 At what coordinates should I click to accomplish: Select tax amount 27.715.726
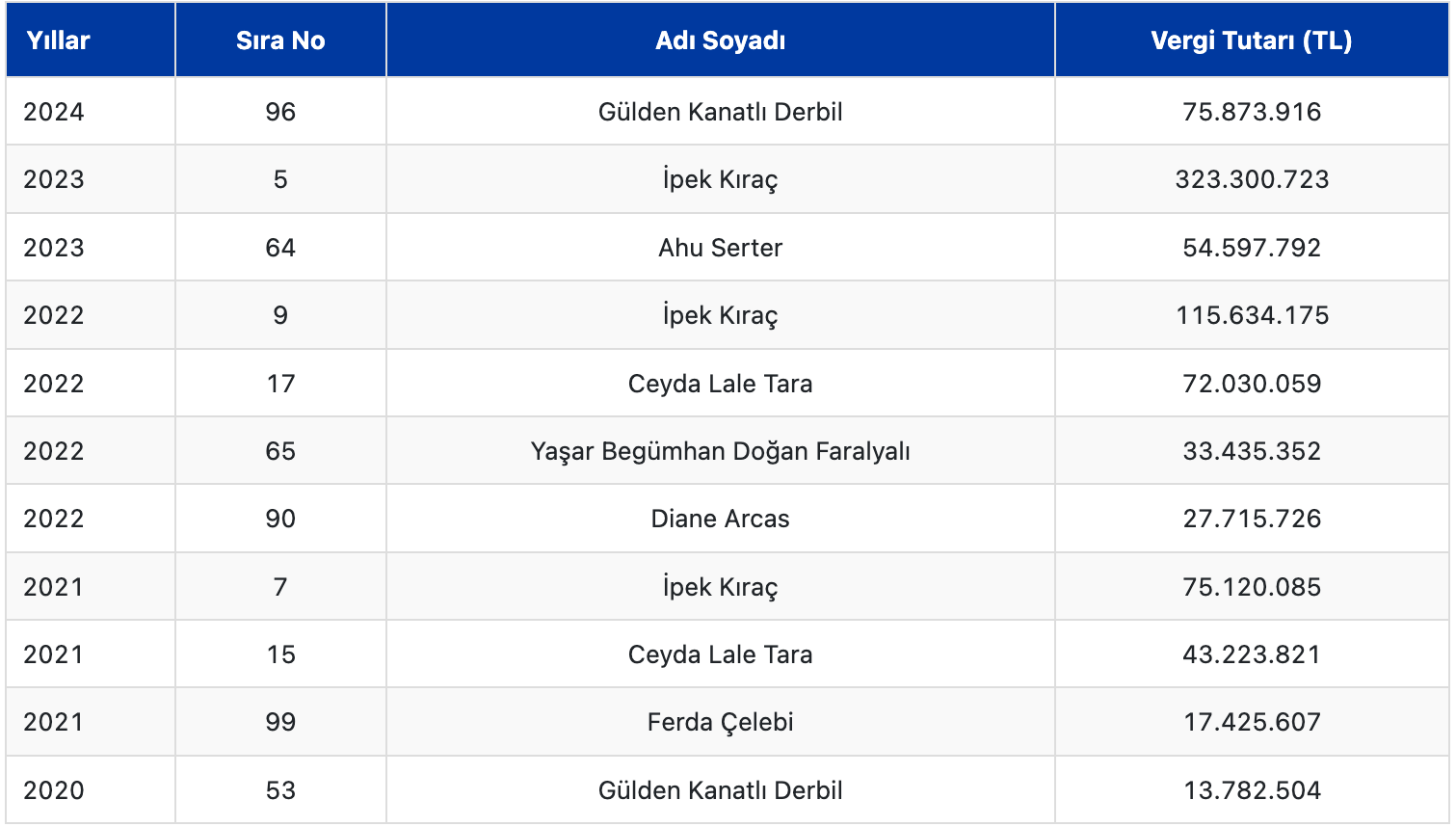coord(1251,519)
